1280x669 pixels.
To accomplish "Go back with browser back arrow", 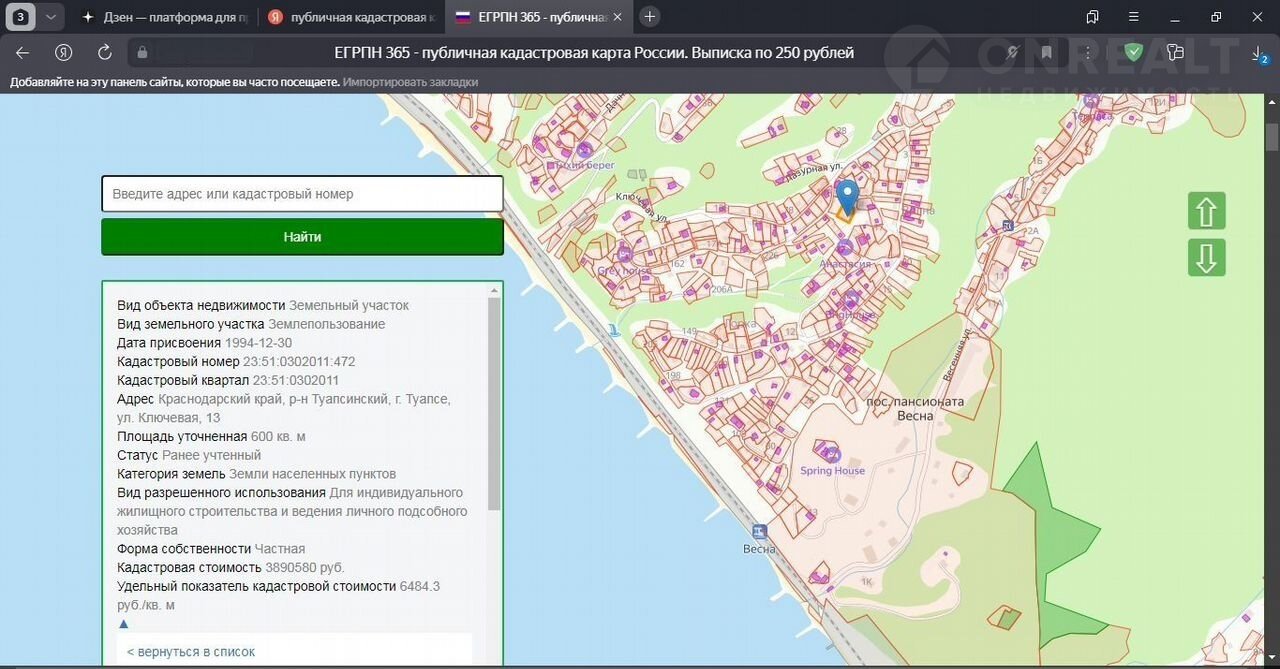I will click(x=22, y=53).
